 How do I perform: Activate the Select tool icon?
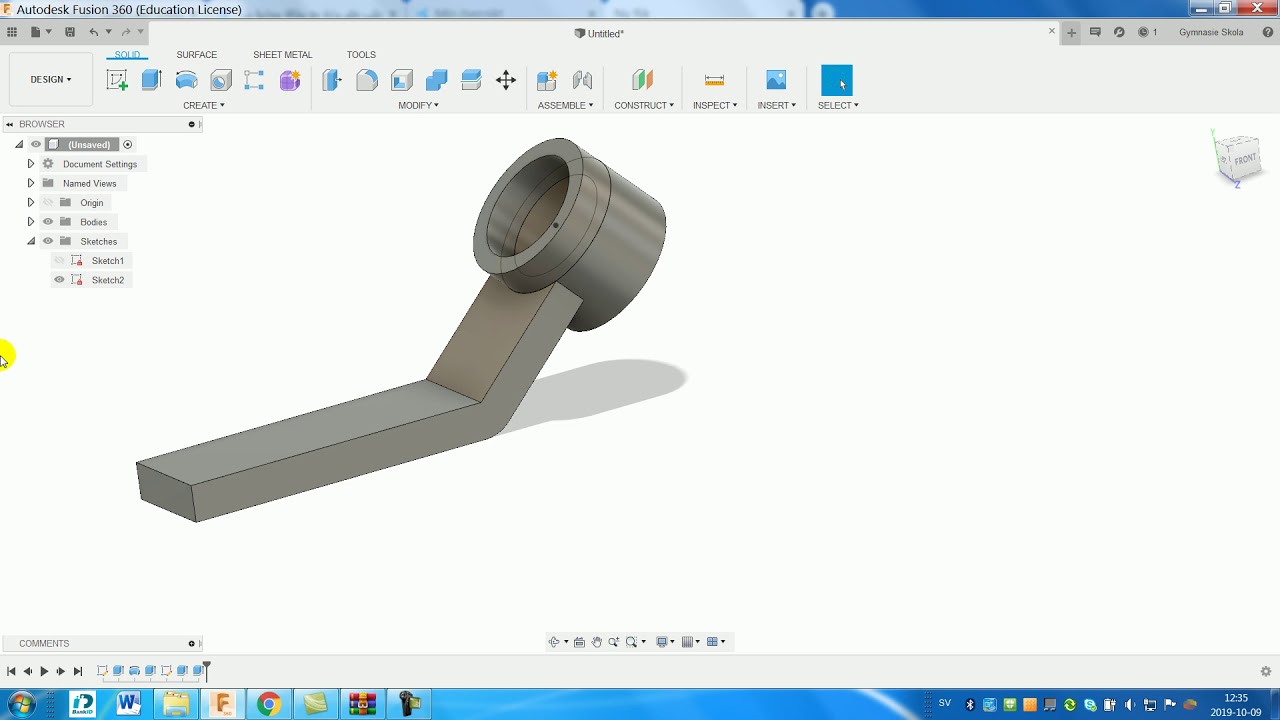pyautogui.click(x=837, y=80)
